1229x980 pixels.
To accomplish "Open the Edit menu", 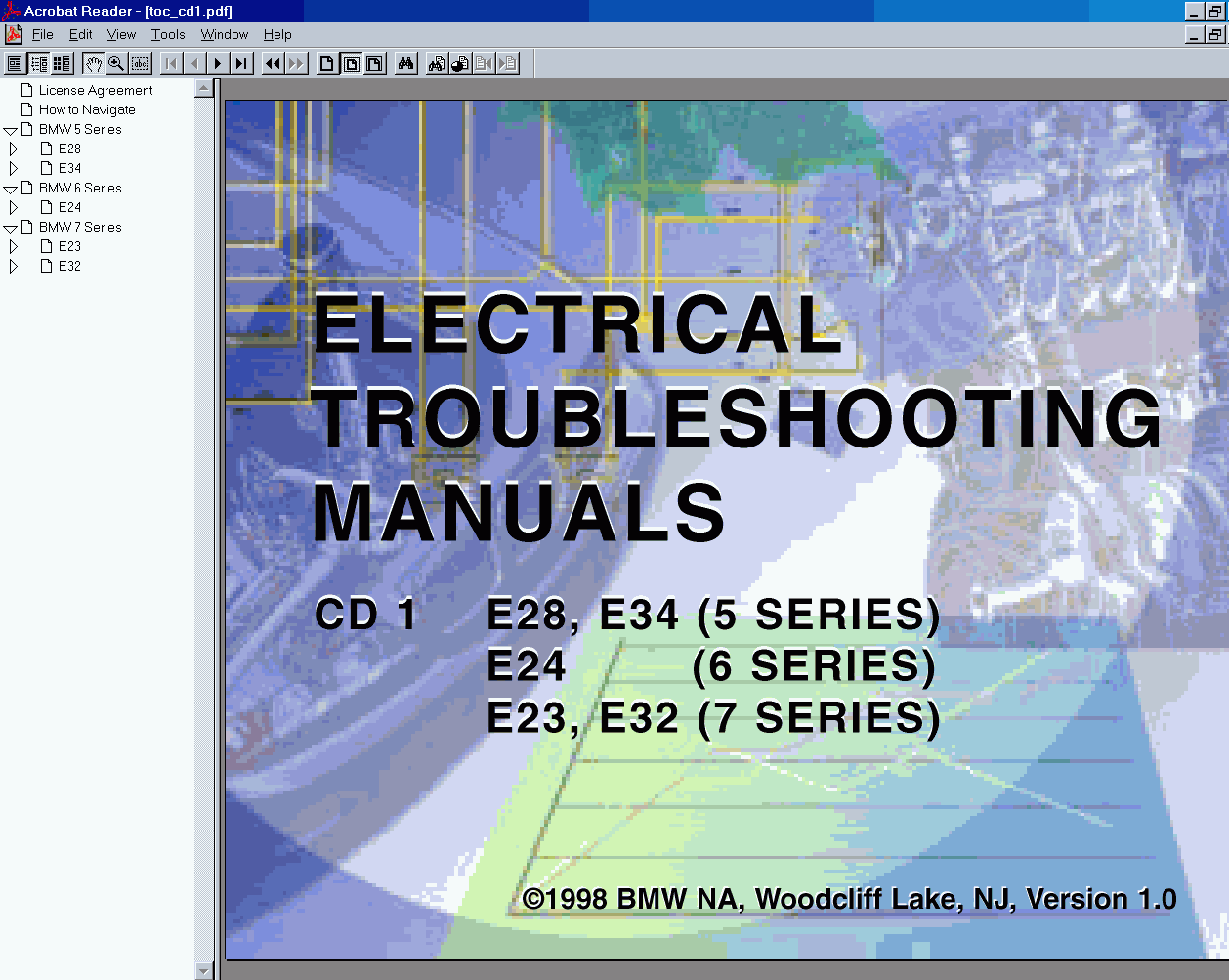I will coord(81,34).
